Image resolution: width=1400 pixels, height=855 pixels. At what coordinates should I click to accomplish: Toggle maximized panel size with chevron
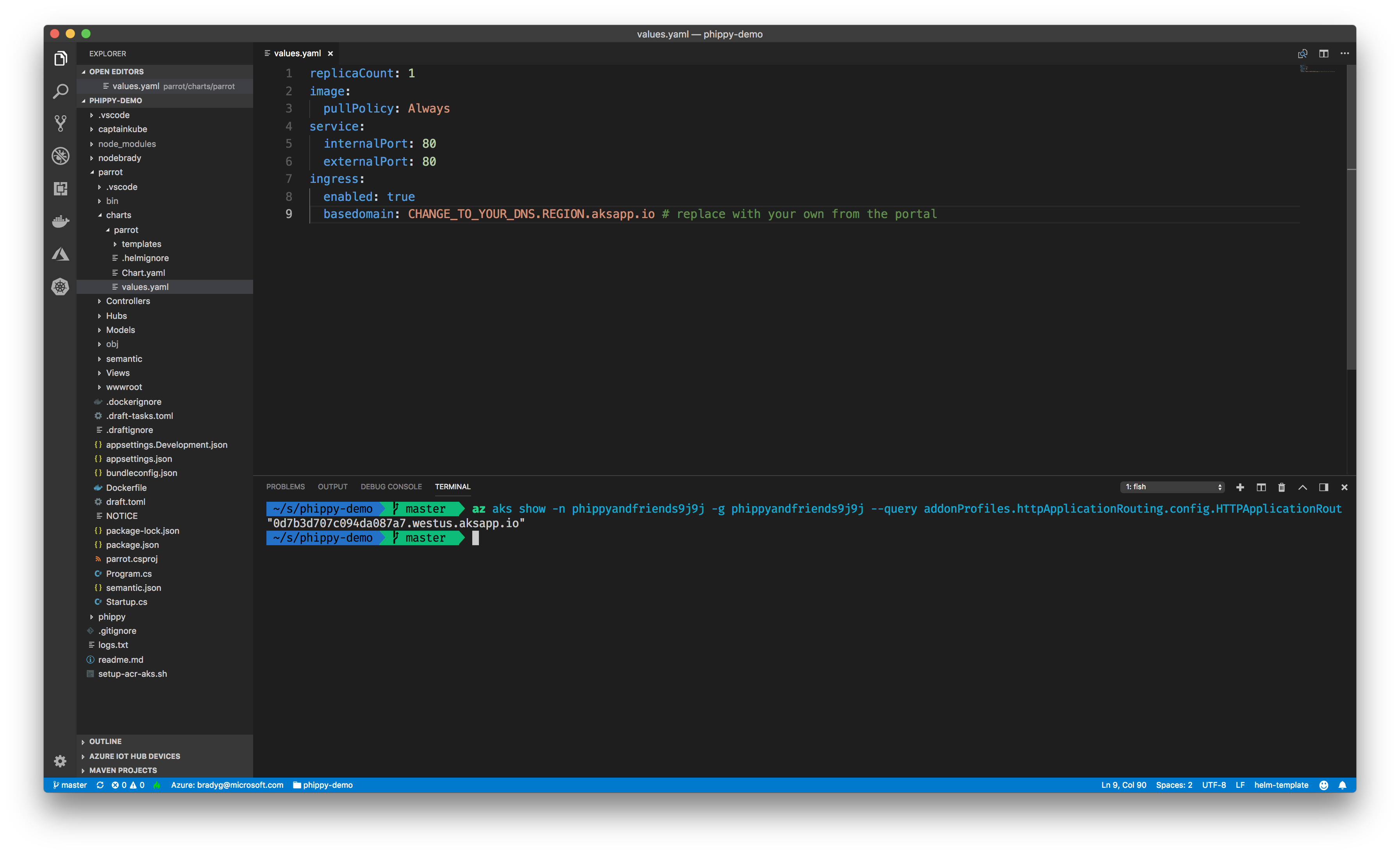(1302, 487)
